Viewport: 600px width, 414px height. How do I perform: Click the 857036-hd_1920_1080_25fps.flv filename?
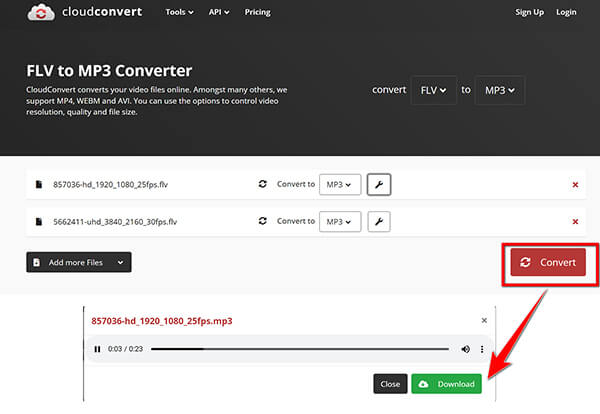tap(111, 184)
